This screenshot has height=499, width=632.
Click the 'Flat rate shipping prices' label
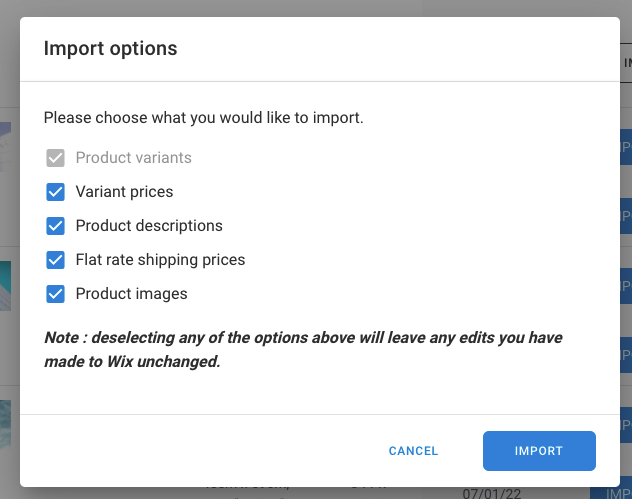point(160,260)
